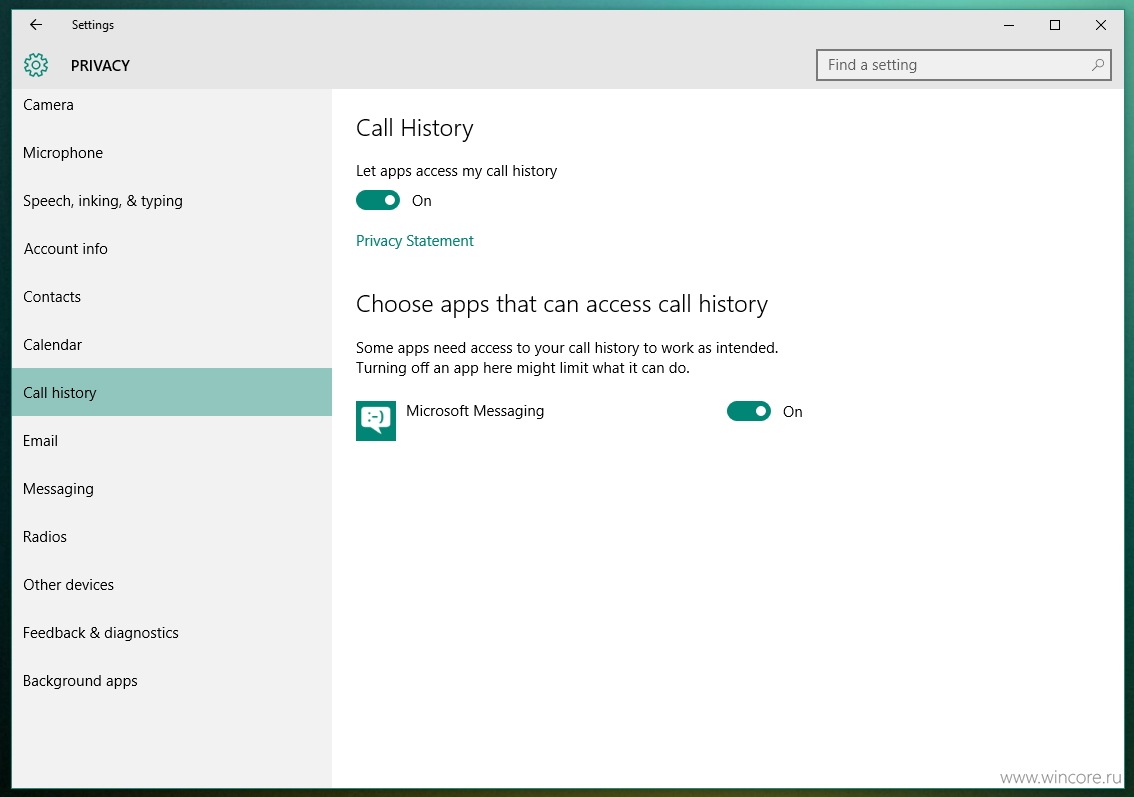This screenshot has height=797, width=1134.
Task: Open the Email privacy settings
Action: click(171, 440)
